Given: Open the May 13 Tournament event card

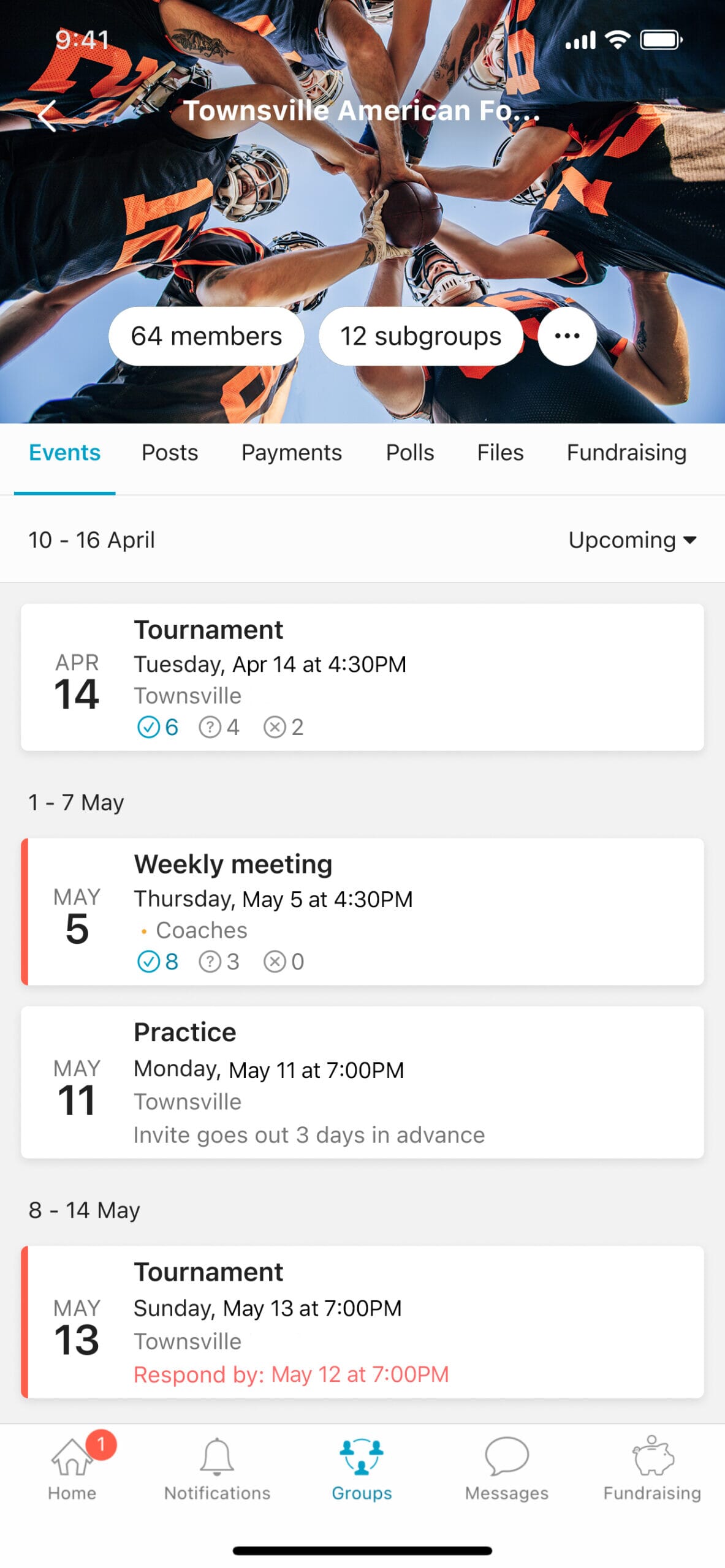Looking at the screenshot, I should click(x=362, y=1322).
